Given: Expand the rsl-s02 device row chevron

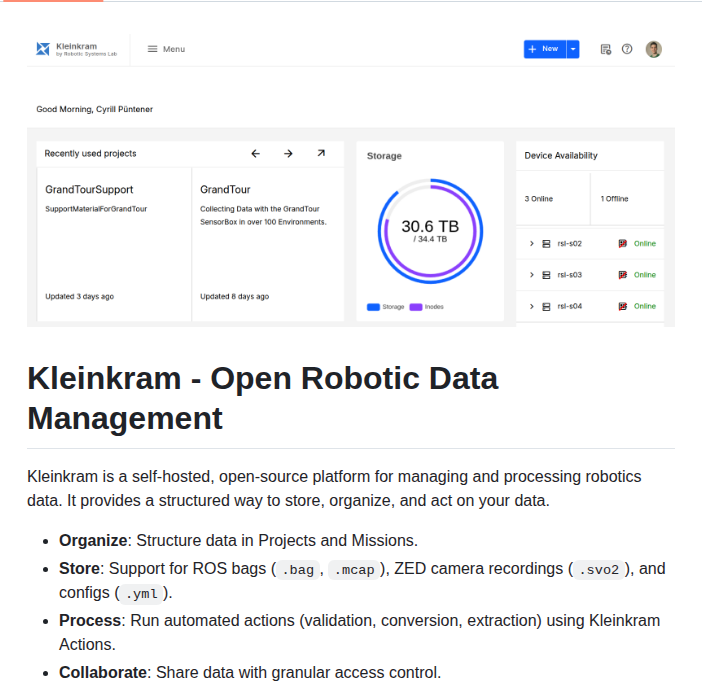Looking at the screenshot, I should point(531,244).
